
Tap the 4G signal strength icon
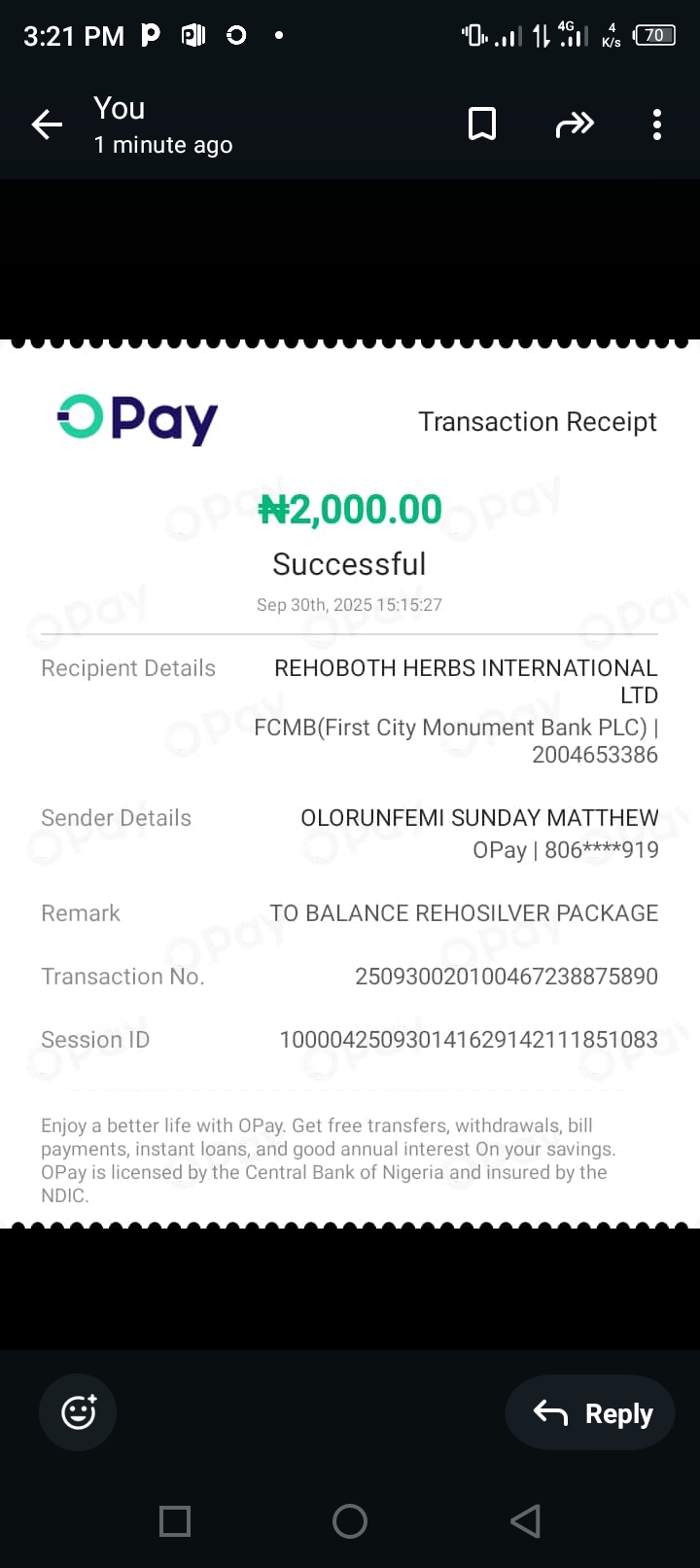(573, 36)
